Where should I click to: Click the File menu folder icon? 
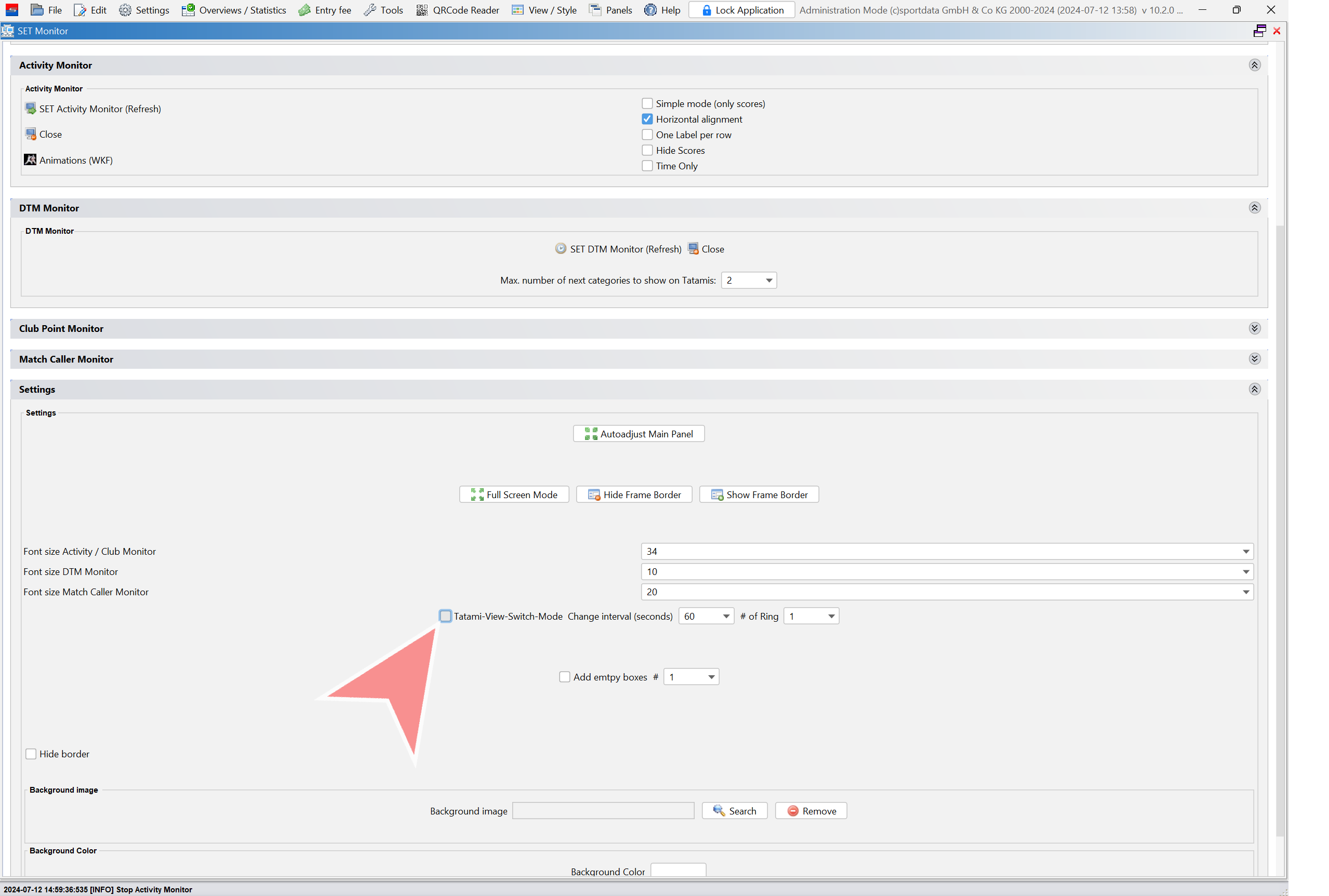tap(37, 10)
